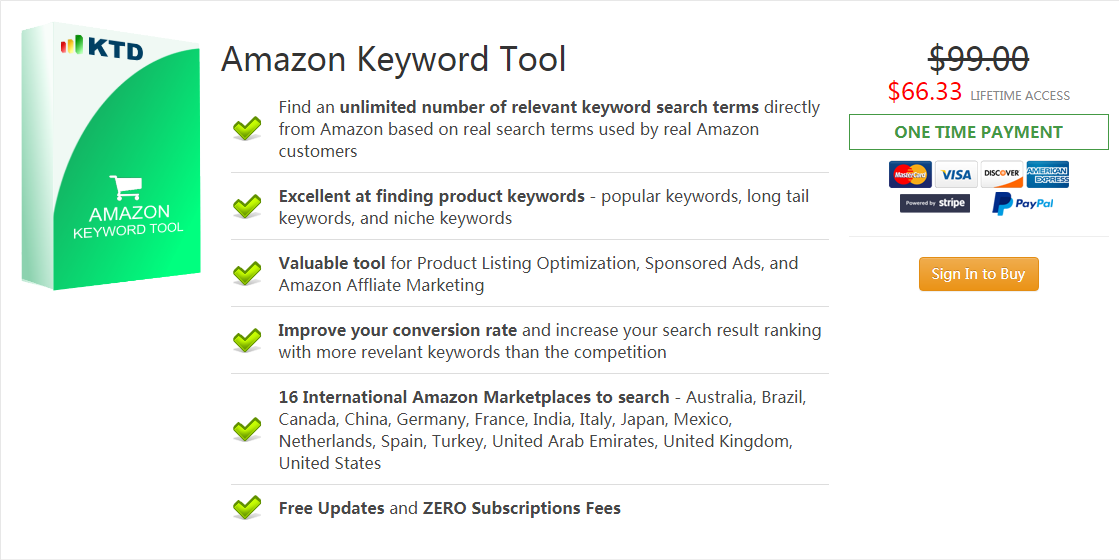This screenshot has width=1119, height=560.
Task: Click the shopping cart icon on box
Action: [x=126, y=188]
